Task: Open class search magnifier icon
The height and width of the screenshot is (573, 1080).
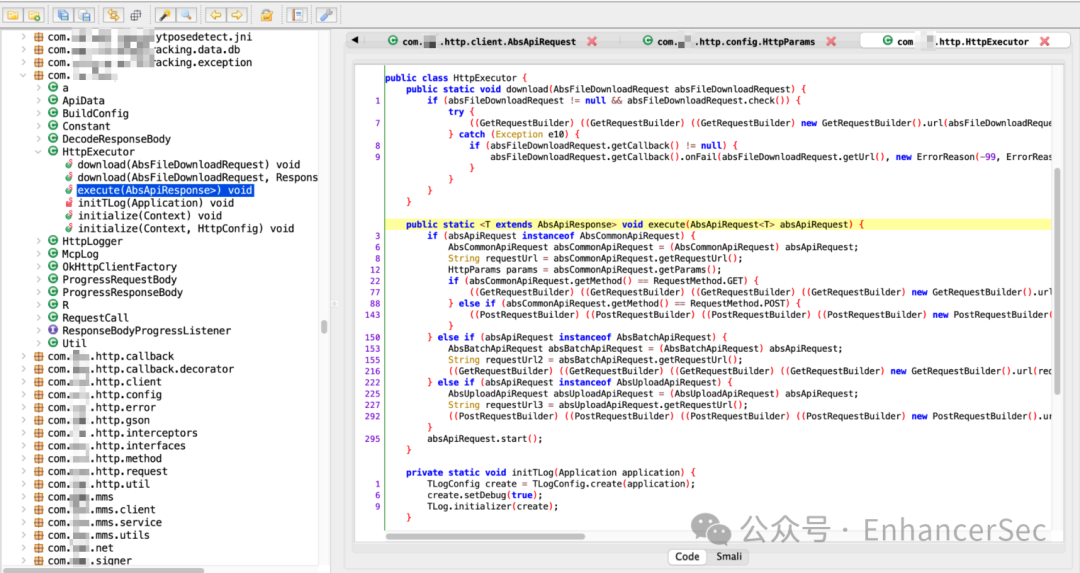Action: (186, 14)
